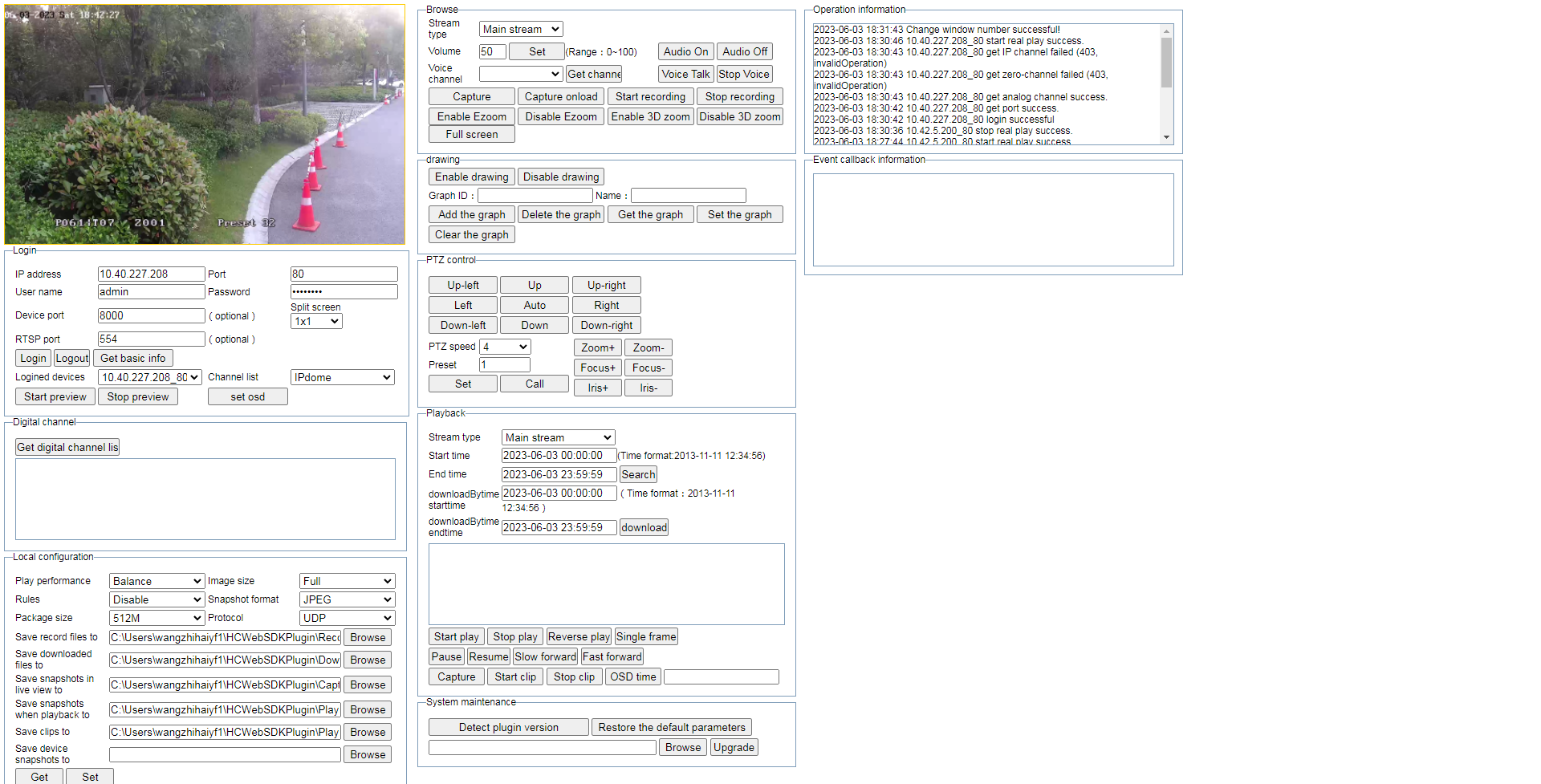The height and width of the screenshot is (784, 1541).
Task: Click the Zoom+ button
Action: click(598, 347)
